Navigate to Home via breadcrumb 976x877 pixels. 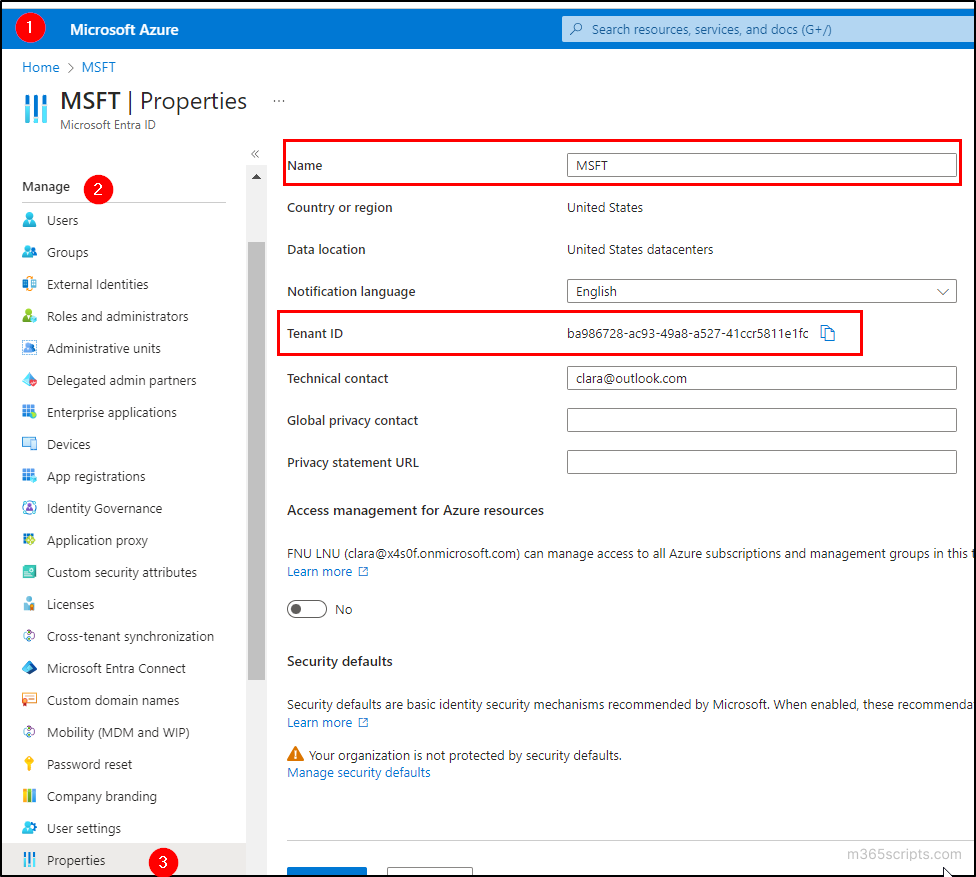(x=40, y=67)
